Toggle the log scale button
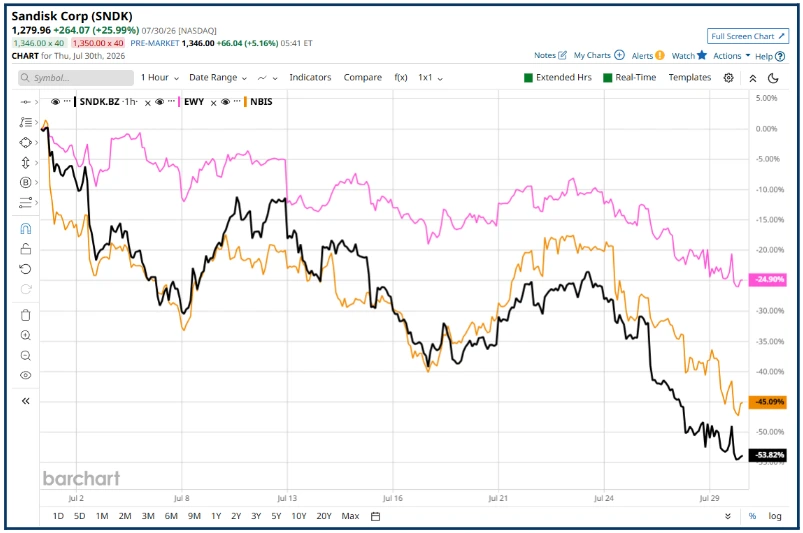 coord(775,516)
